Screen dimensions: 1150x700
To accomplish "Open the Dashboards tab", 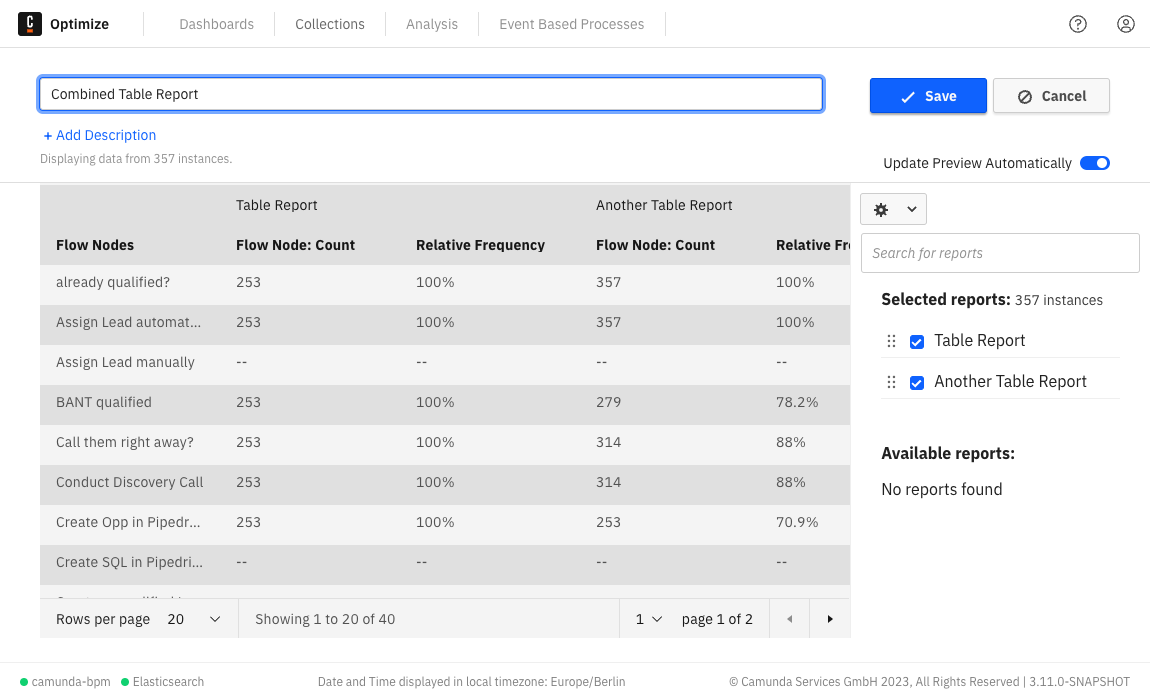I will click(x=216, y=24).
